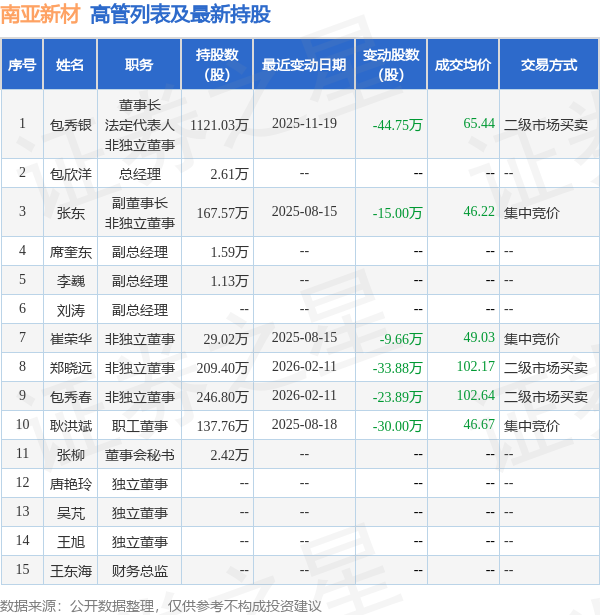Click the average price 102.64
Screen dimensions: 600x615
tap(476, 395)
